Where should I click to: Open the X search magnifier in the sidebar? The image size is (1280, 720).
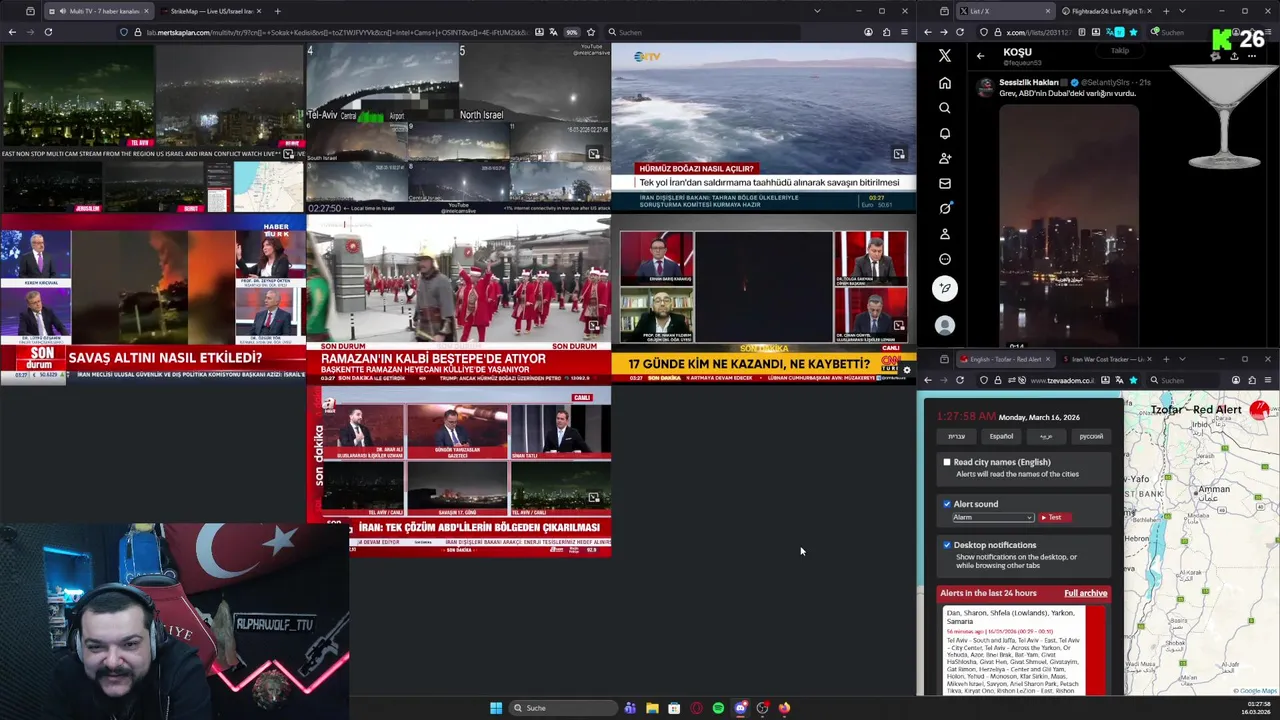945,108
